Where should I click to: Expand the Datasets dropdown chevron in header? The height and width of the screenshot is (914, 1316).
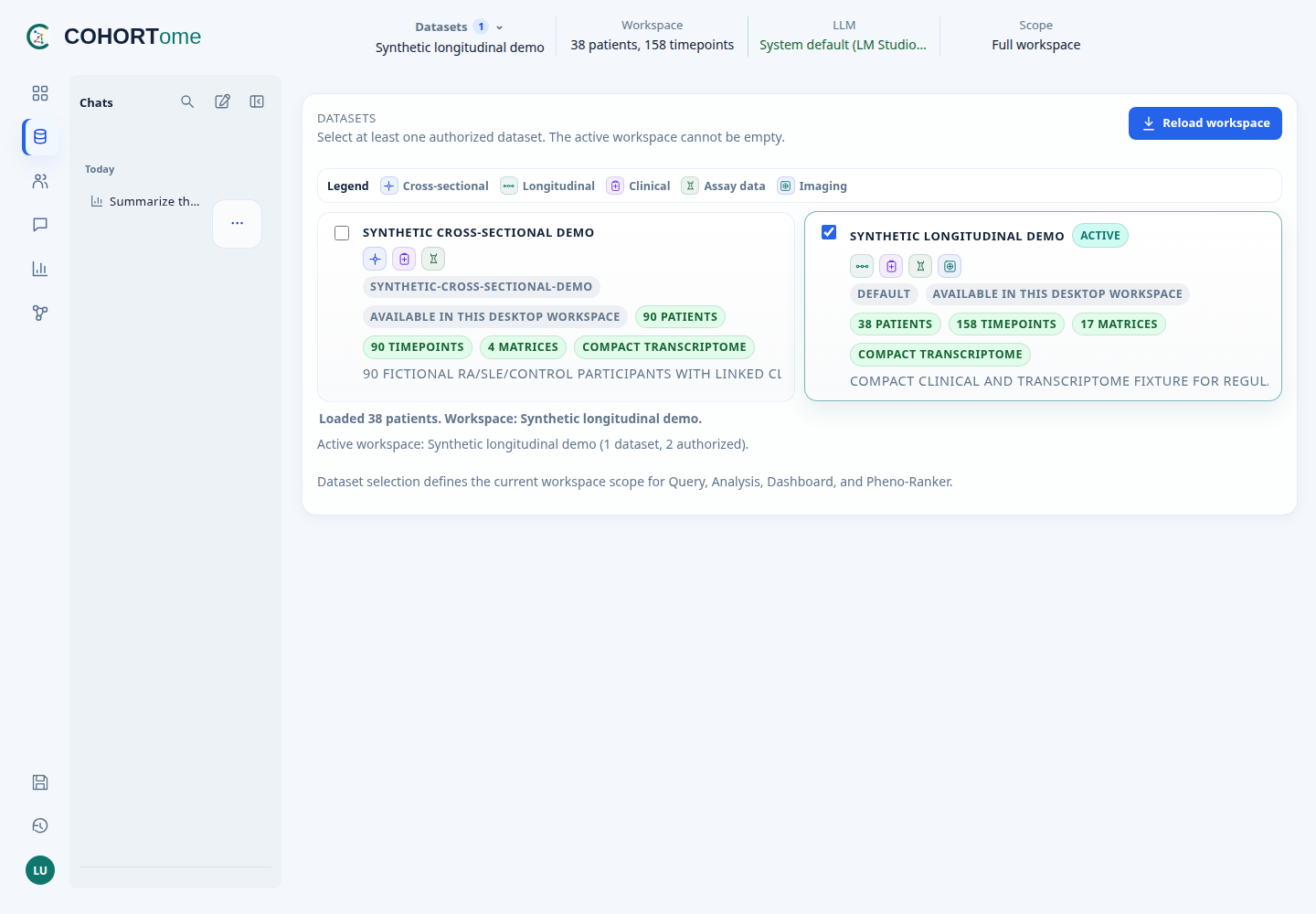[x=499, y=27]
